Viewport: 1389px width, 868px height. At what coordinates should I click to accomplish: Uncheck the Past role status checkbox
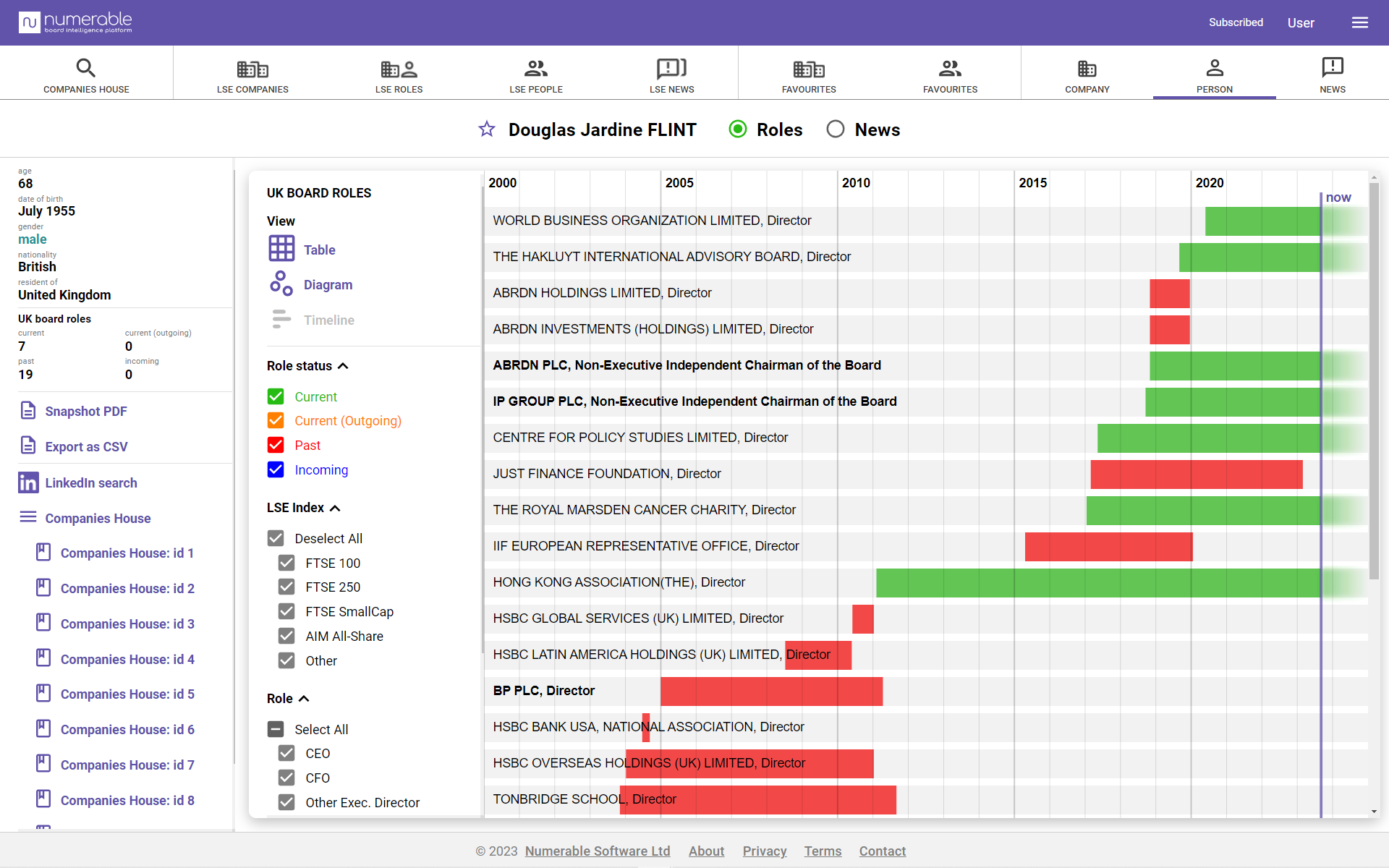[x=276, y=445]
